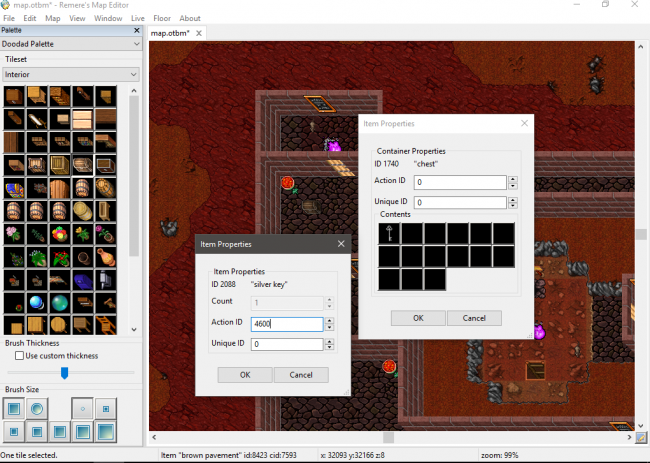This screenshot has height=463, width=650.
Task: Open the Edit menu
Action: tap(29, 18)
